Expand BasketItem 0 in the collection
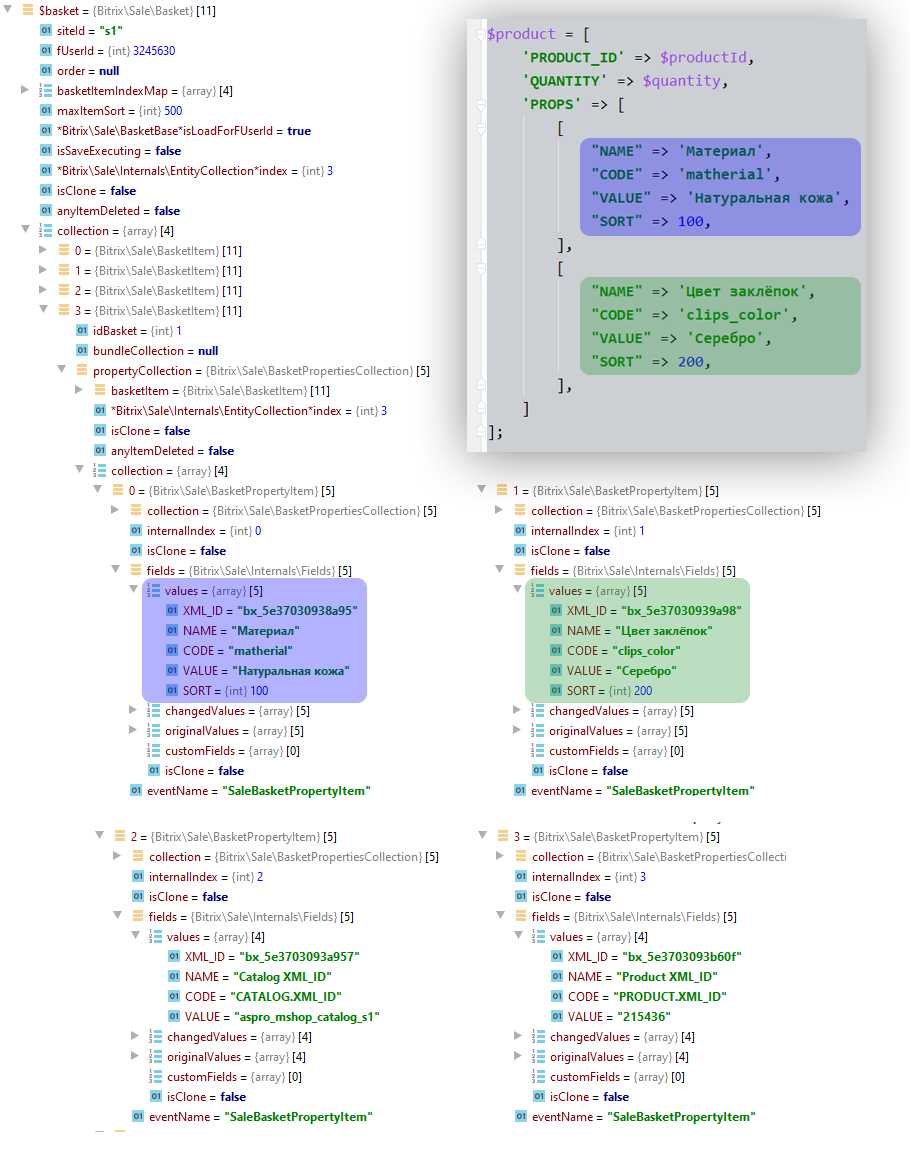The image size is (910, 1160). (x=43, y=251)
